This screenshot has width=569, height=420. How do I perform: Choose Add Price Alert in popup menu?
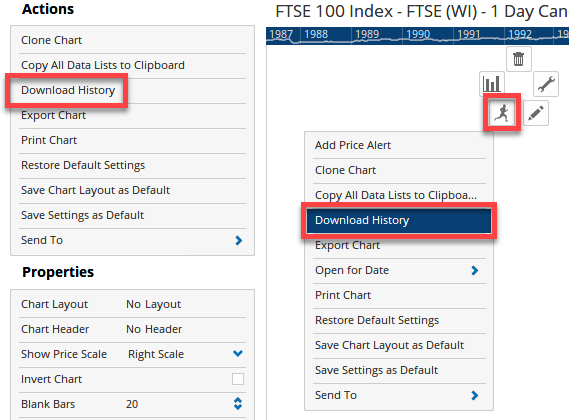tap(399, 145)
